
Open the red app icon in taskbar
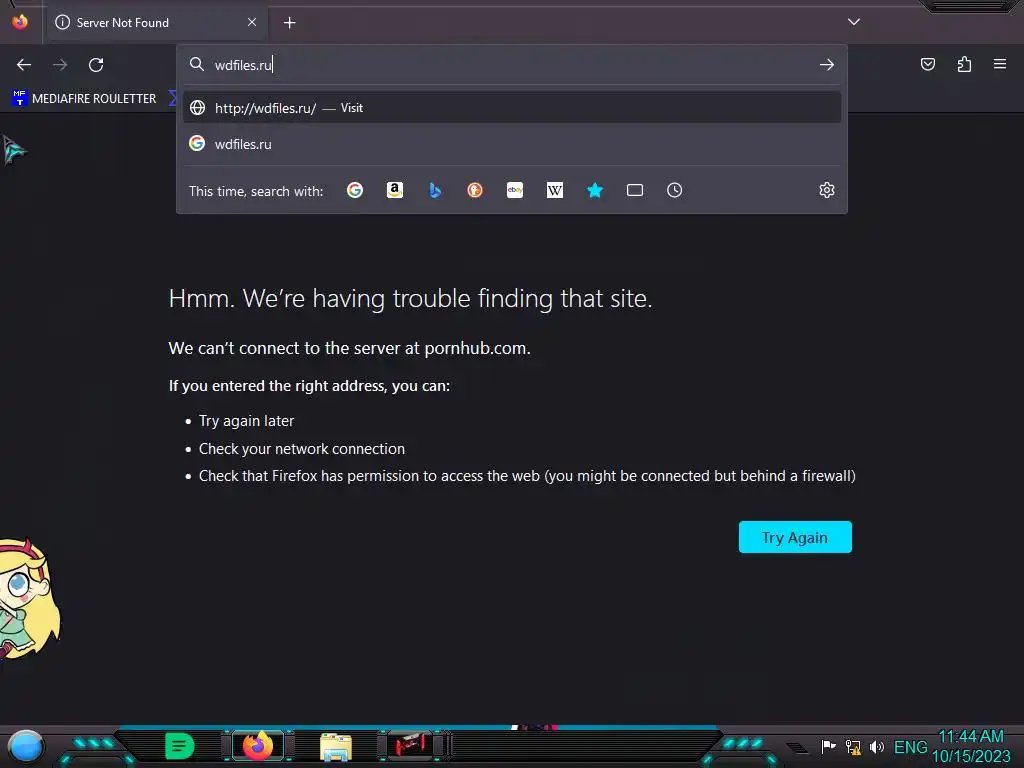(x=409, y=745)
